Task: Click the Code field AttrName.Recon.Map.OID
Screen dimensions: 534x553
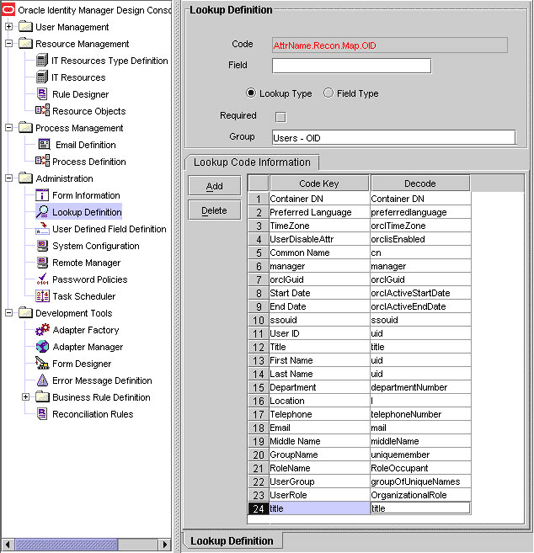Action: (x=390, y=45)
